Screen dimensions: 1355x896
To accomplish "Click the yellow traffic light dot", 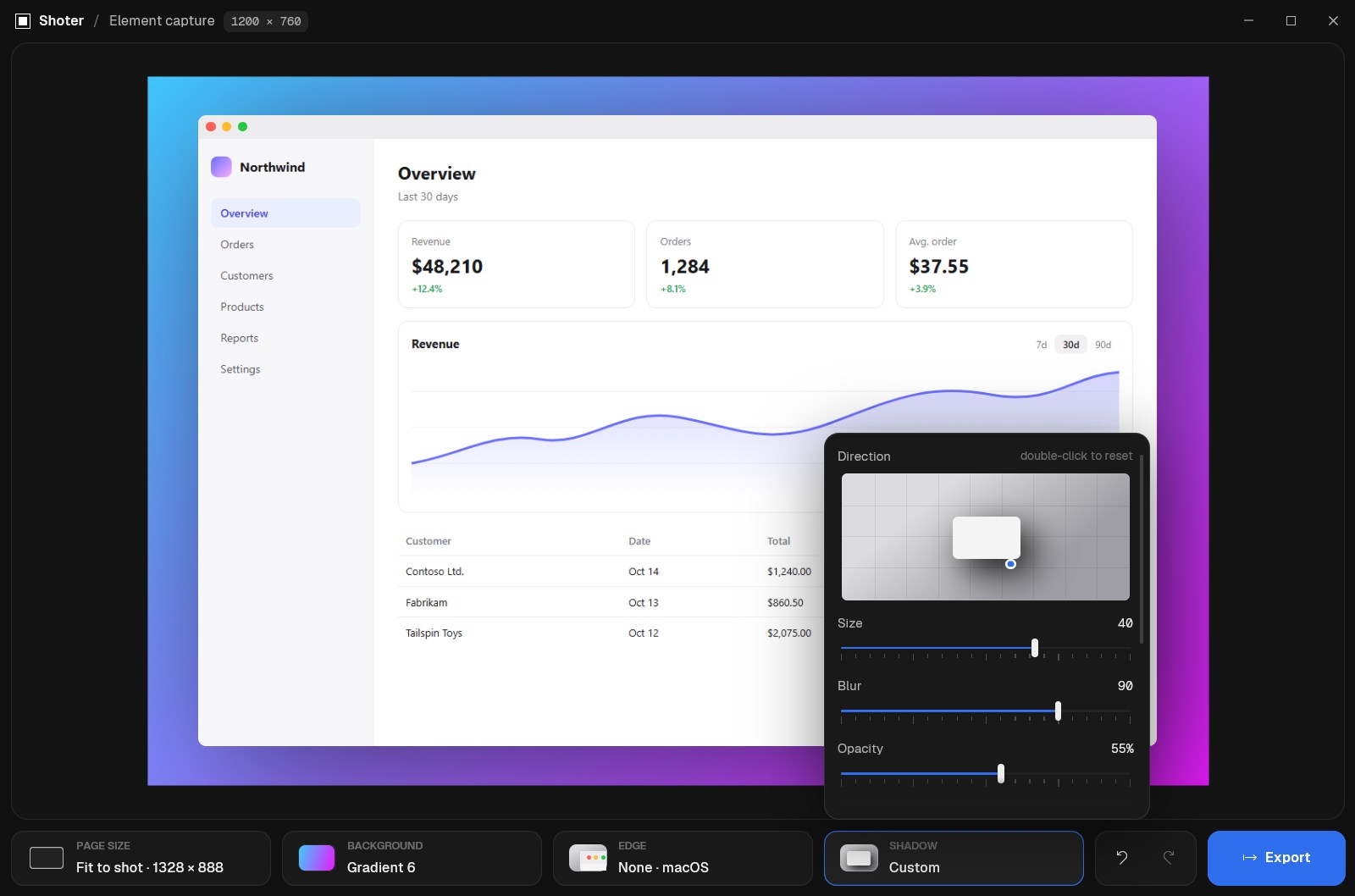I will [226, 127].
